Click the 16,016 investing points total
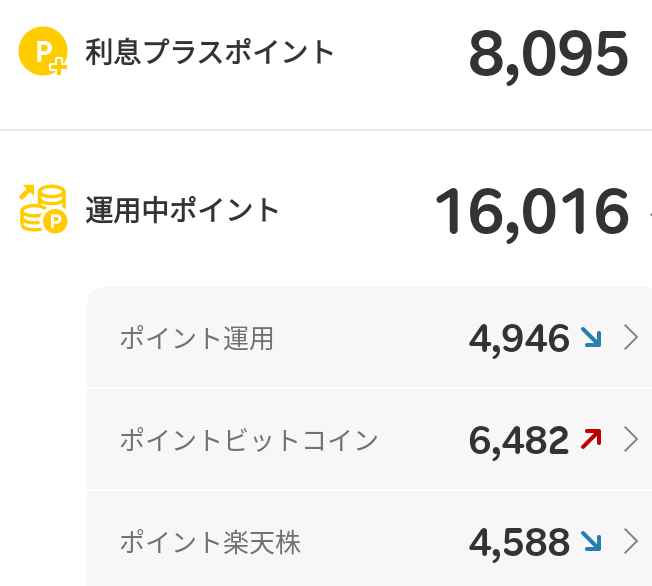The image size is (652, 586). (532, 213)
